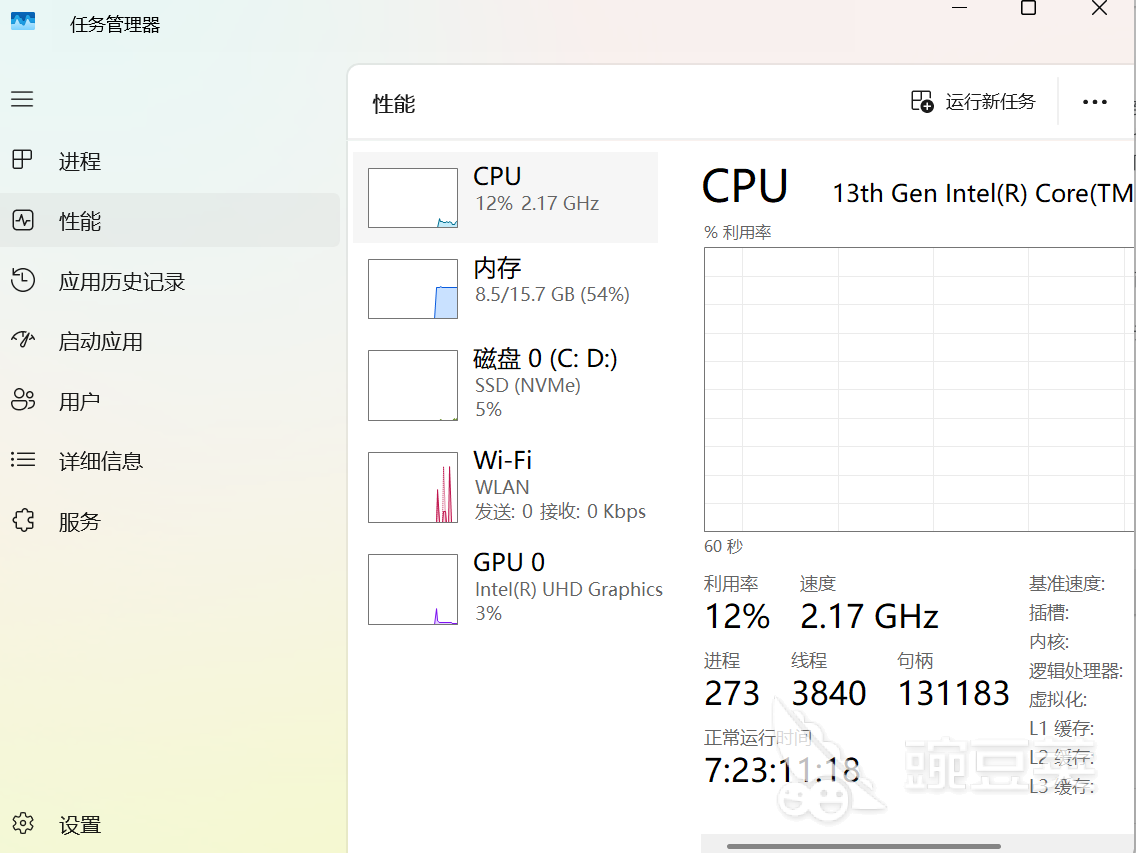
Task: Click the 虚拟化: label
Action: coord(1058,699)
